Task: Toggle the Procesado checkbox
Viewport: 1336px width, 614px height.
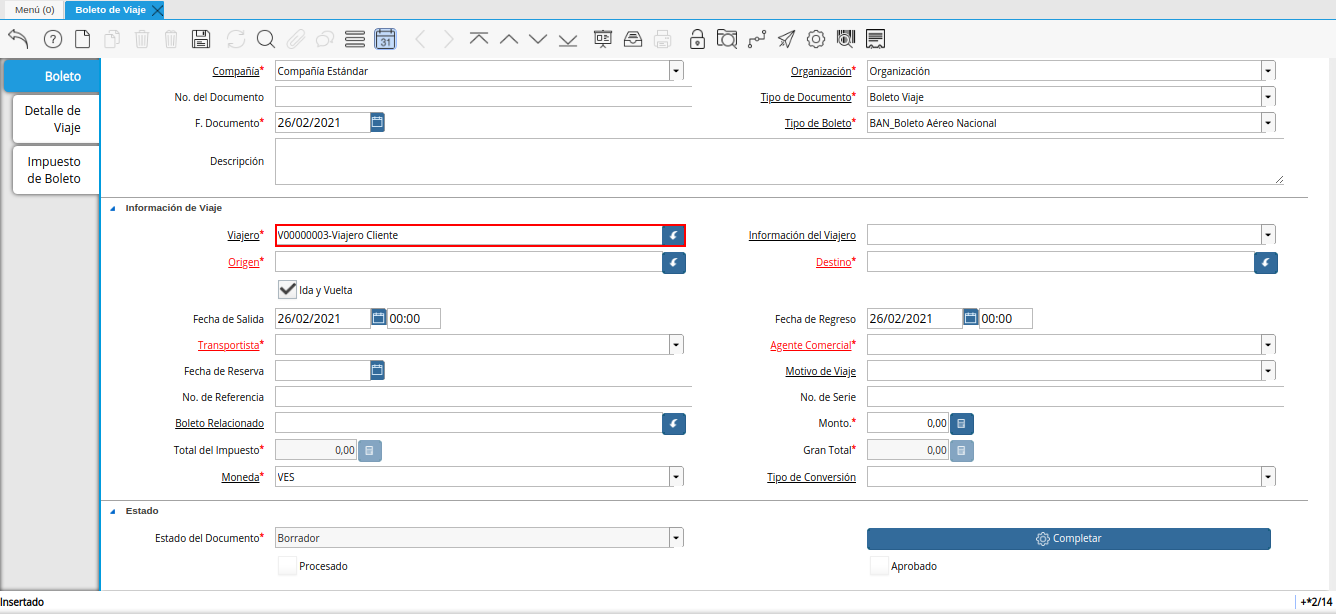Action: (287, 566)
